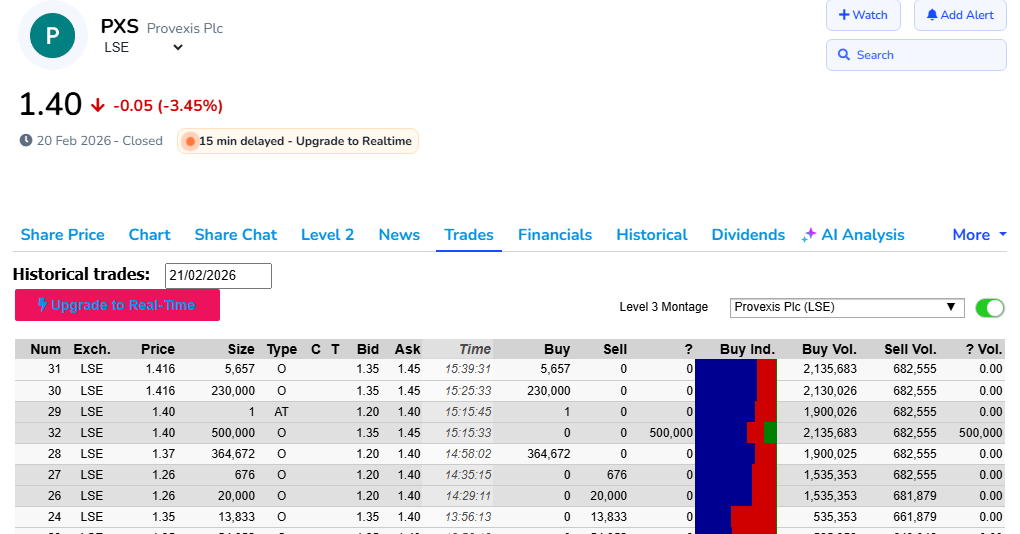Image resolution: width=1020 pixels, height=534 pixels.
Task: Switch to the Historical tab
Action: (x=652, y=235)
